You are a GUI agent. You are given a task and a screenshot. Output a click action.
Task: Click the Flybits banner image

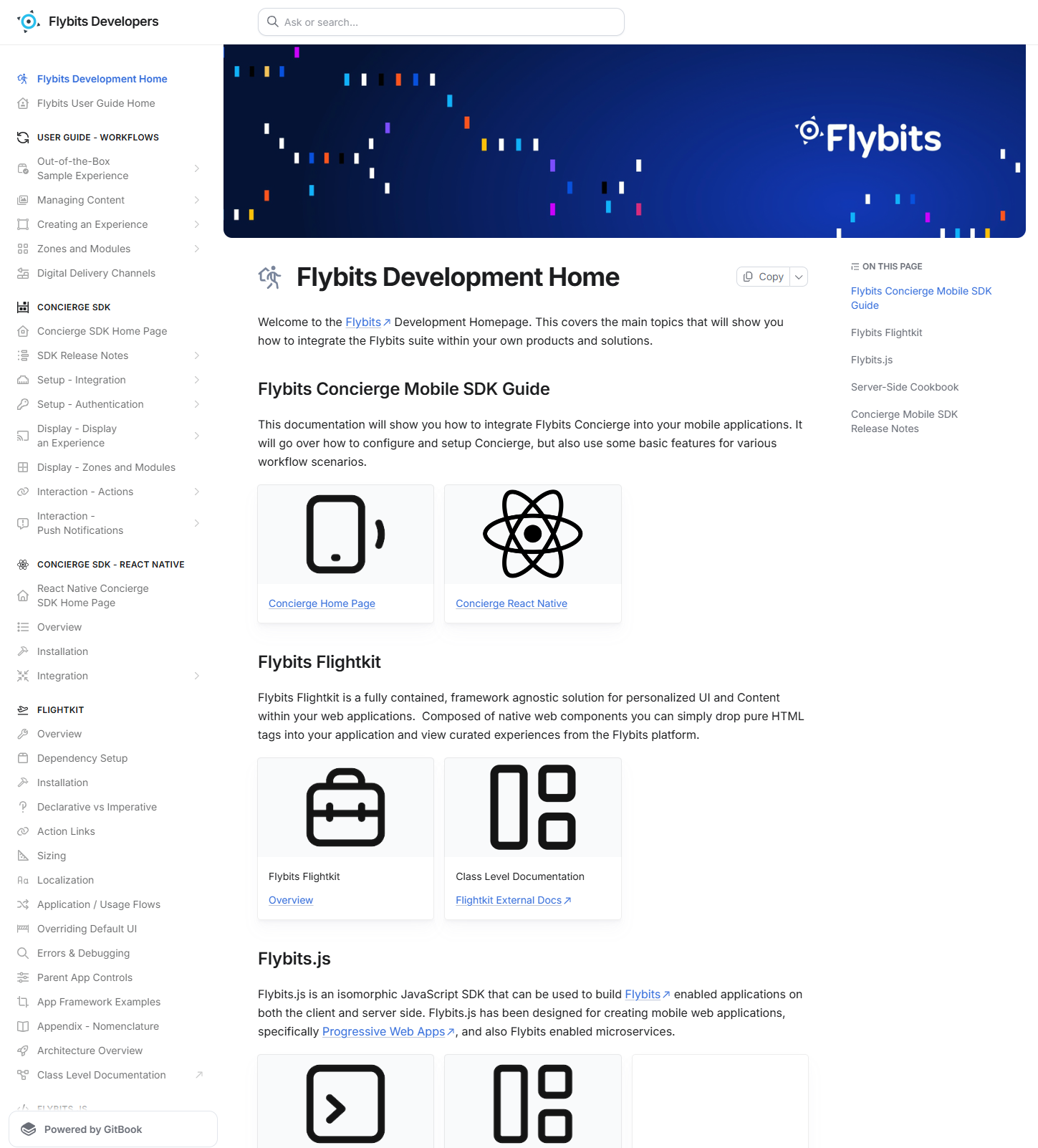point(625,141)
